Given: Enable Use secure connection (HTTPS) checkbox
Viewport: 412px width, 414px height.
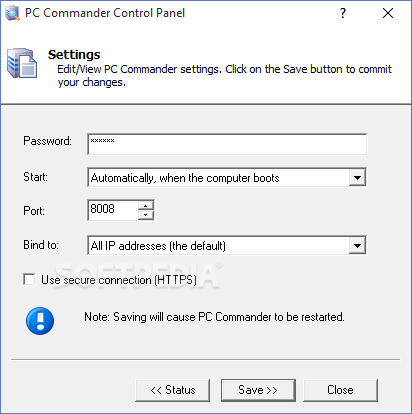Looking at the screenshot, I should coord(29,279).
